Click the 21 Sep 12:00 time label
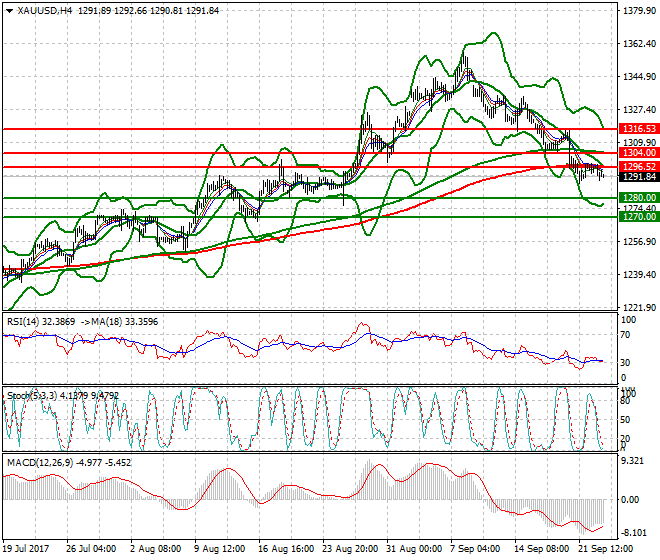Image resolution: width=660 pixels, height=560 pixels. [605, 549]
